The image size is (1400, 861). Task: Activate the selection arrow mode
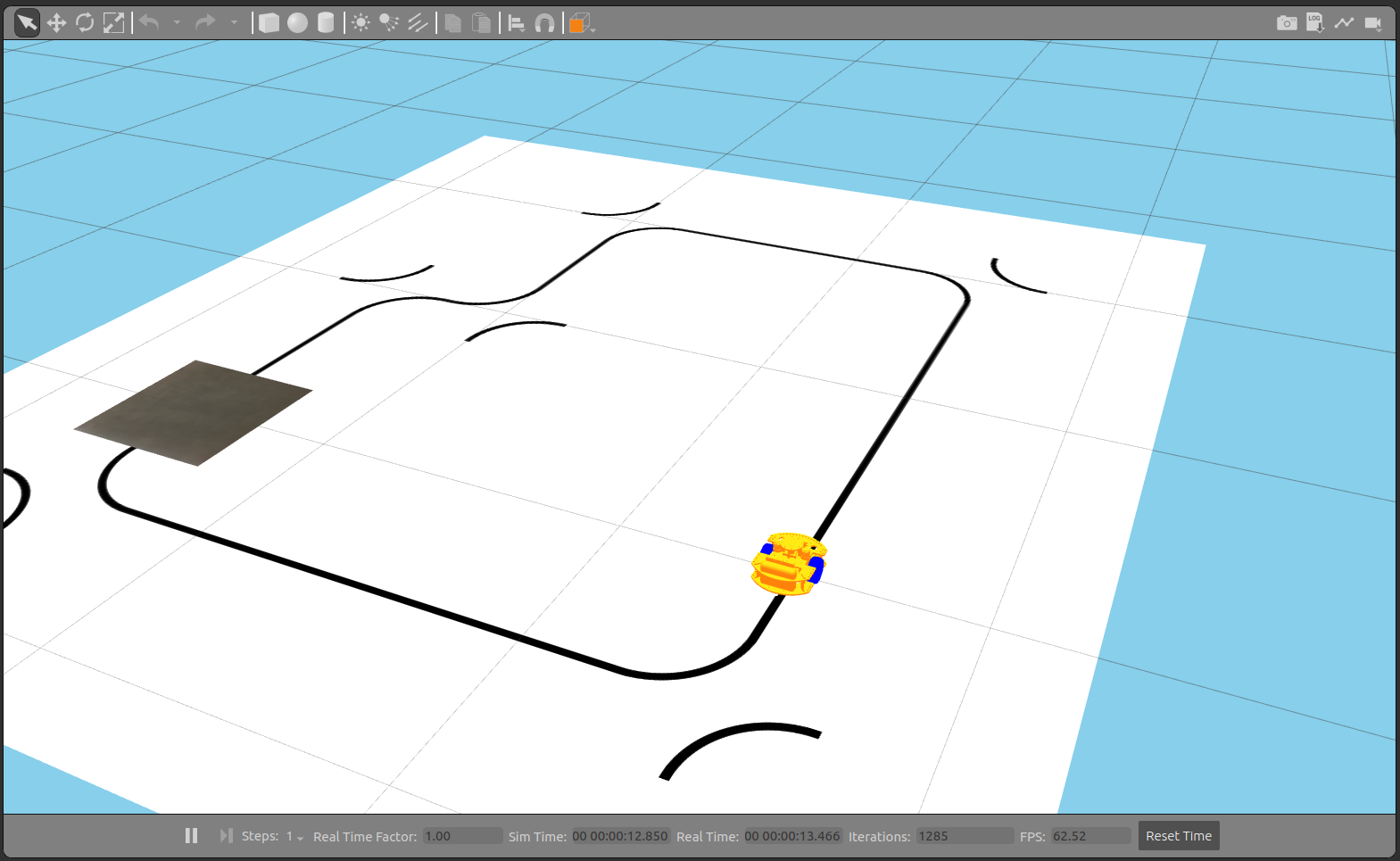27,23
